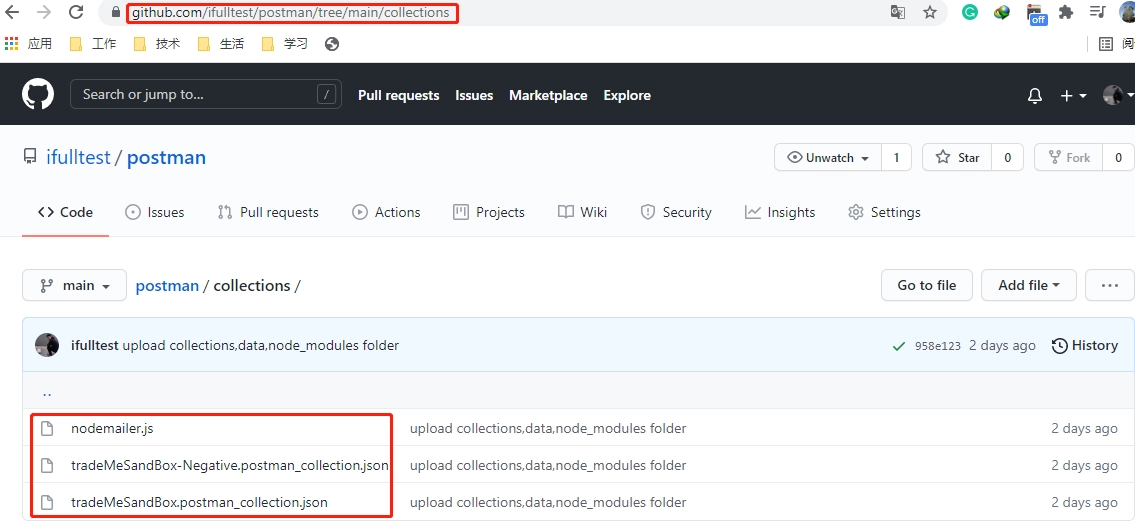Open Issues in top navigation

pos(474,96)
